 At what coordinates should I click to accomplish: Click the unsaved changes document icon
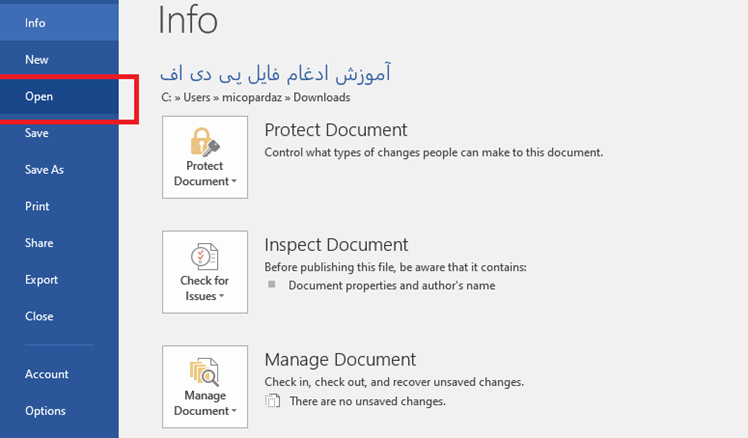272,401
